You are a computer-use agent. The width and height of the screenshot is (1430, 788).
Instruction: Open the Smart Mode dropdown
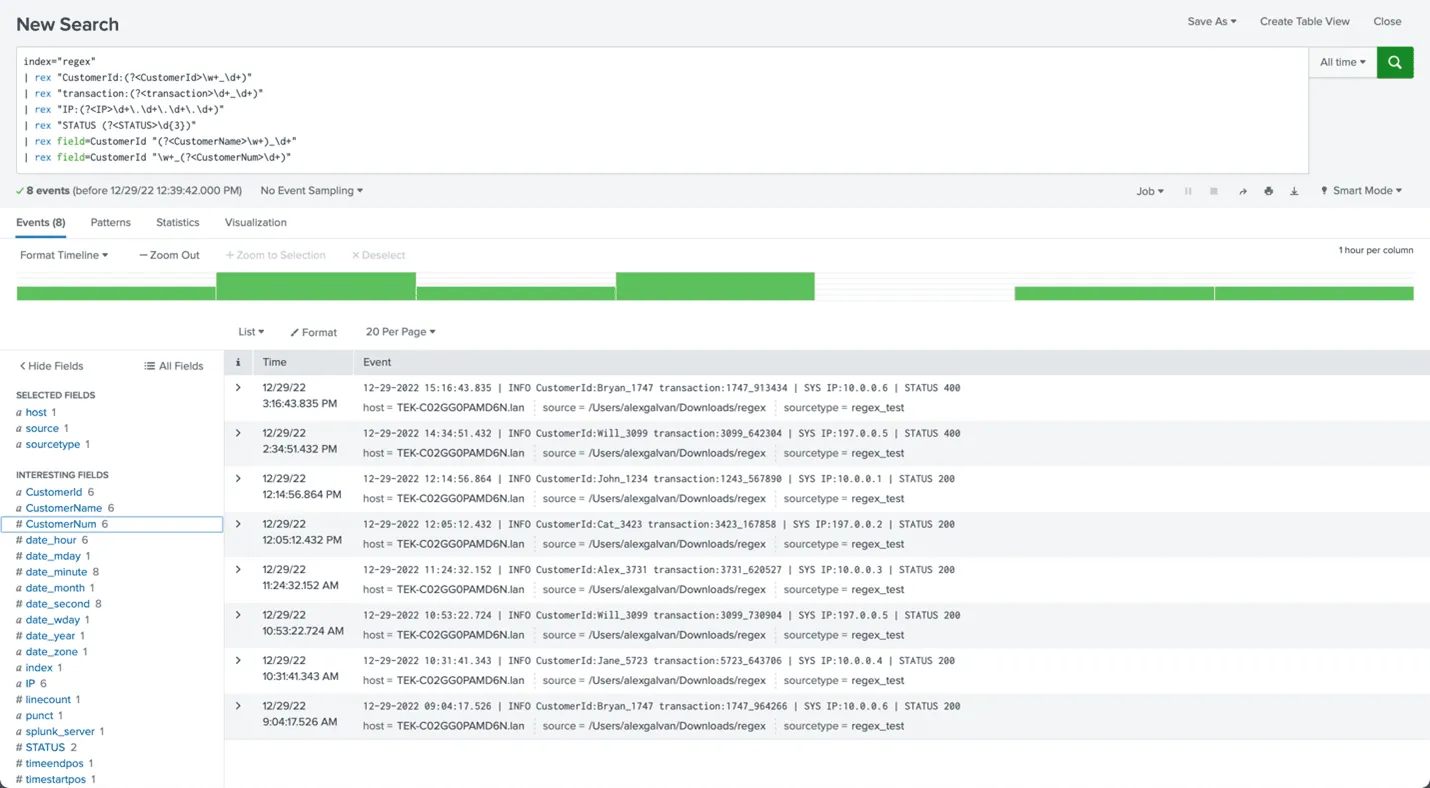coord(1361,191)
